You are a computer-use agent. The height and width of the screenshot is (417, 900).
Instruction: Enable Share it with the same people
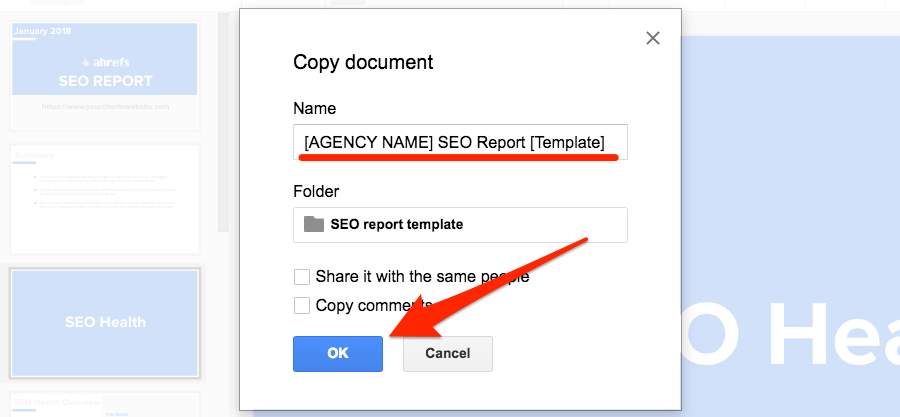(302, 277)
